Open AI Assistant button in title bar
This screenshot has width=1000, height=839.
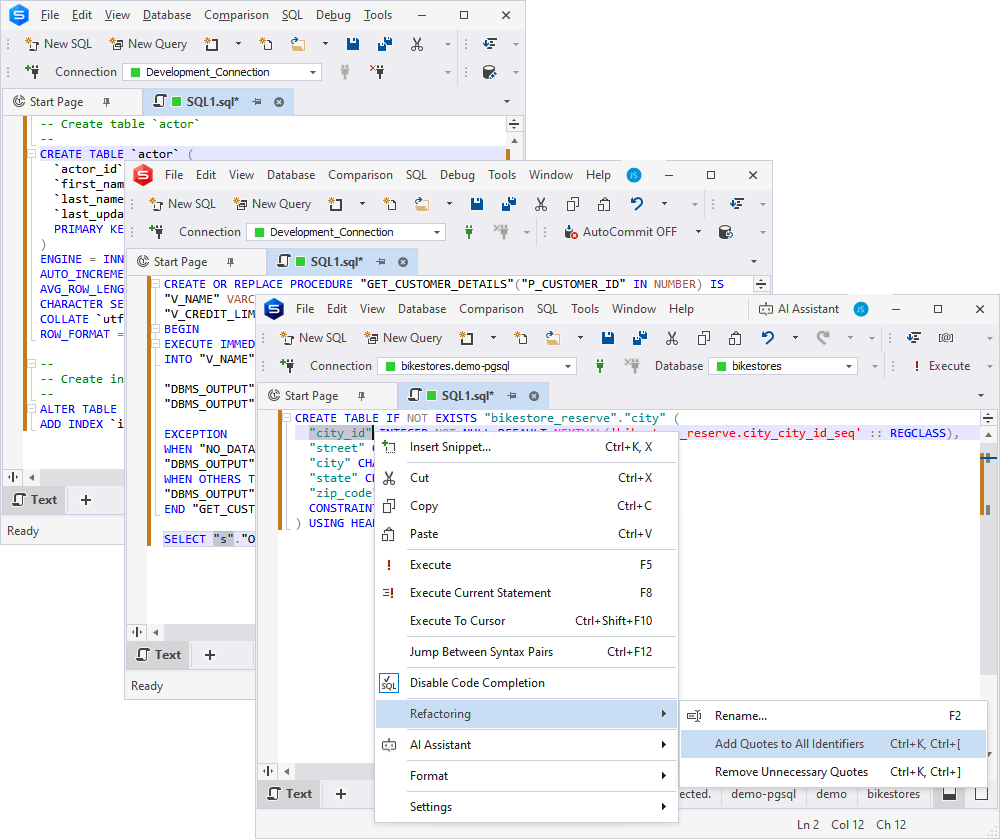[798, 309]
